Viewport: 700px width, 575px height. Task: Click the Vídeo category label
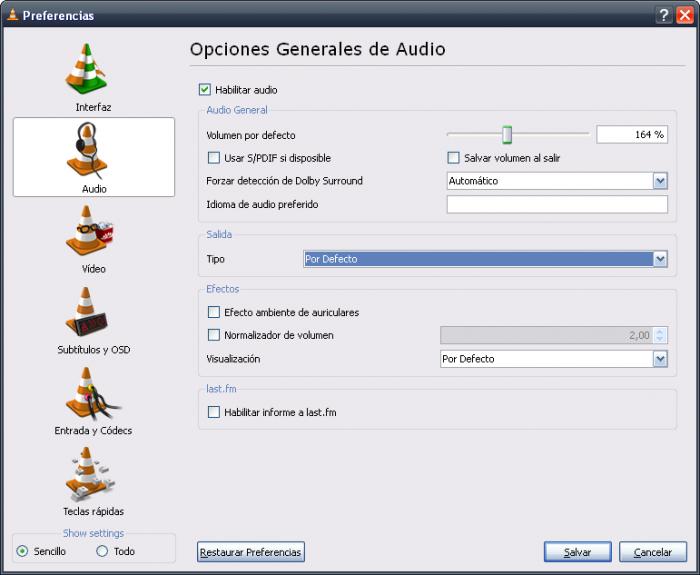pos(94,269)
